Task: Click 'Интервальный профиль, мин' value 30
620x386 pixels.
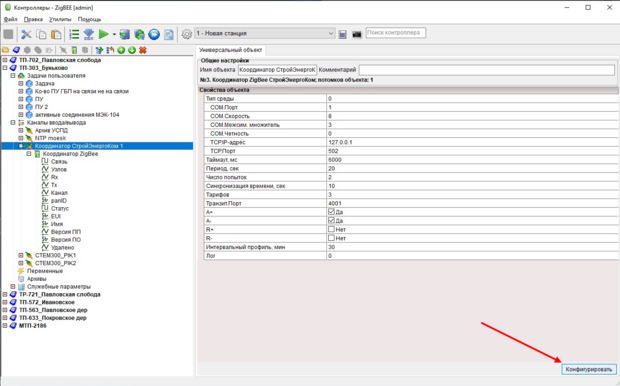Action: pos(473,247)
